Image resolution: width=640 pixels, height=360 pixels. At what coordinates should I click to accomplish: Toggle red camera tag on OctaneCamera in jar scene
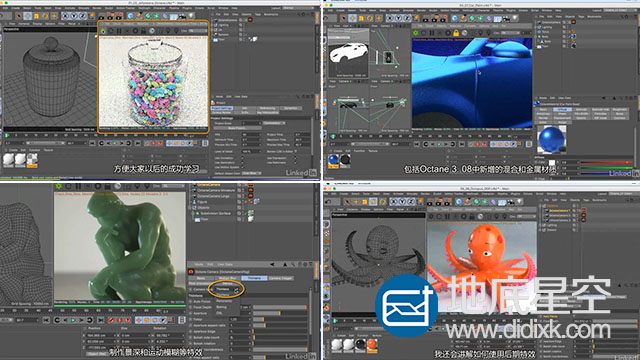(x=250, y=20)
